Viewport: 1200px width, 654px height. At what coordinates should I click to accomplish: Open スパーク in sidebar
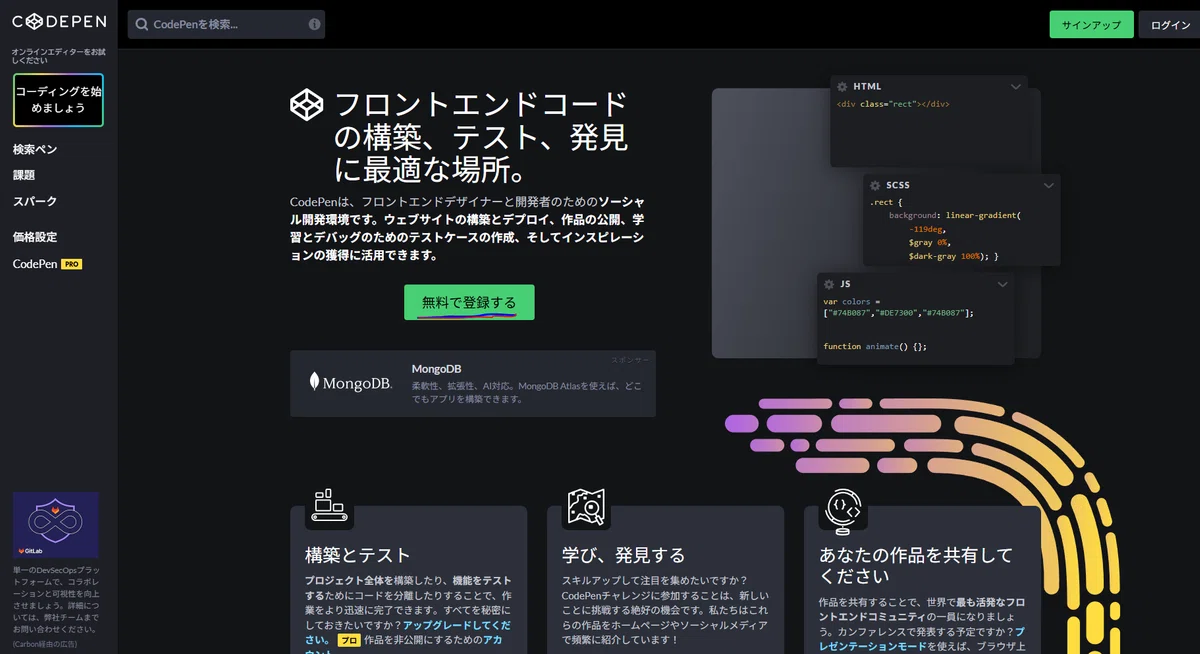coord(35,201)
